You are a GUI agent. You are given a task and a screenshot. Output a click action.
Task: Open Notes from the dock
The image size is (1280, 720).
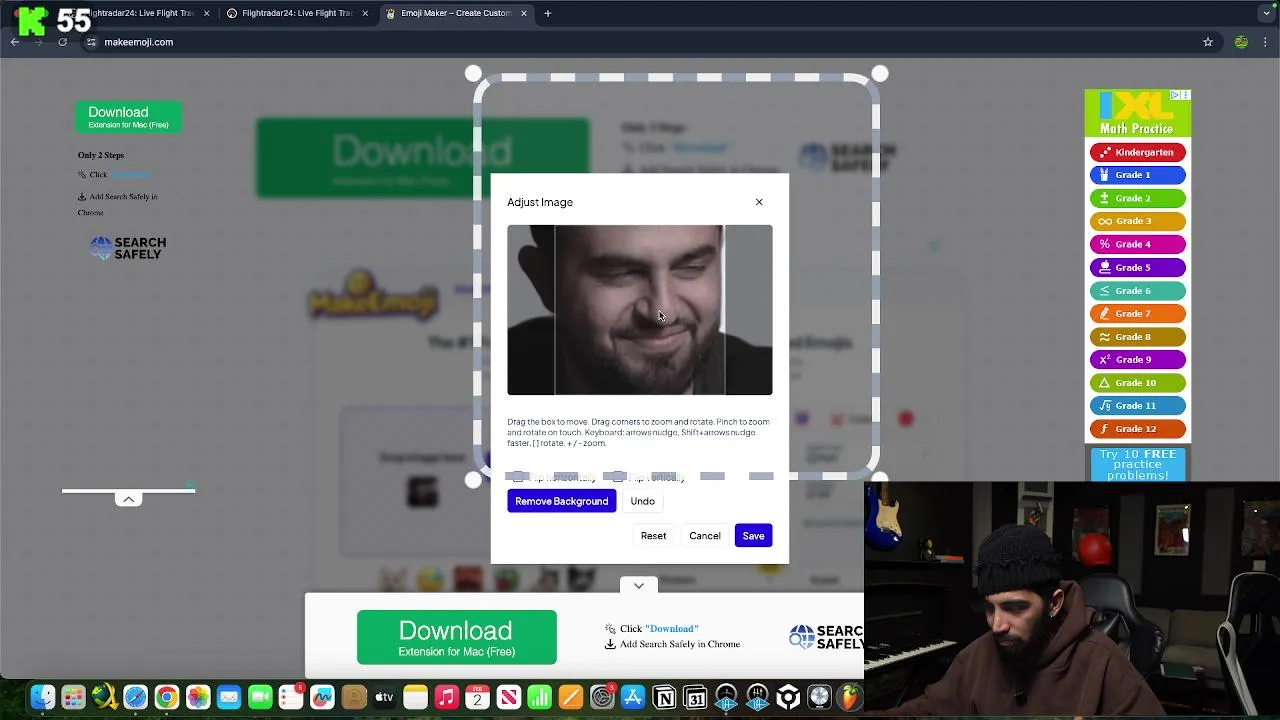point(415,697)
